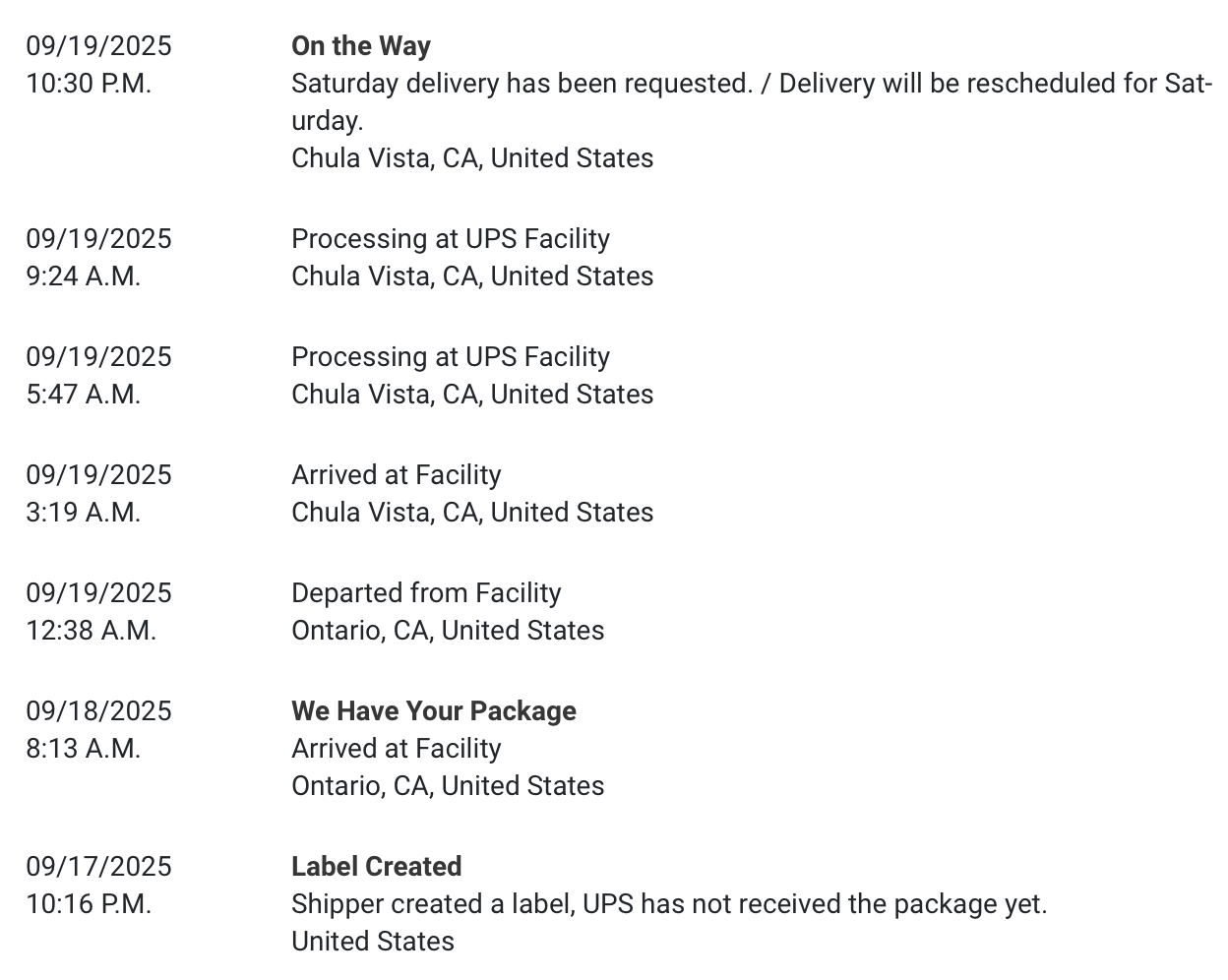
Task: Select the "Label Created" status heading
Action: (x=376, y=867)
